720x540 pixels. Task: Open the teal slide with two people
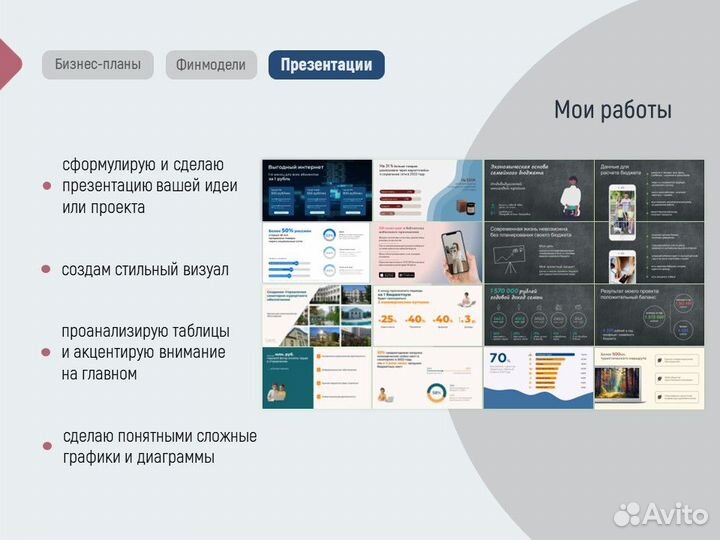317,378
